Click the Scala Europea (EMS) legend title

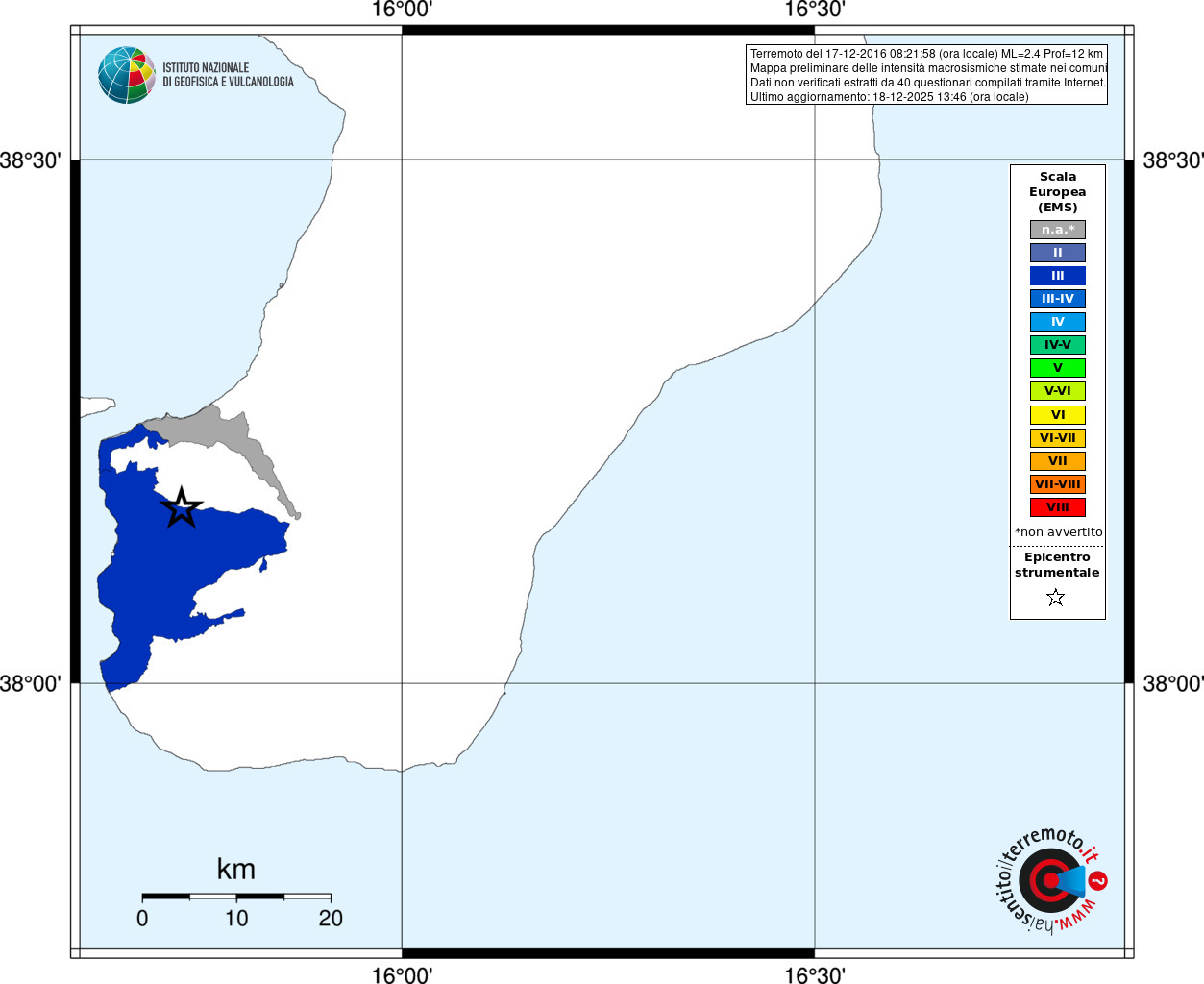(x=1058, y=192)
